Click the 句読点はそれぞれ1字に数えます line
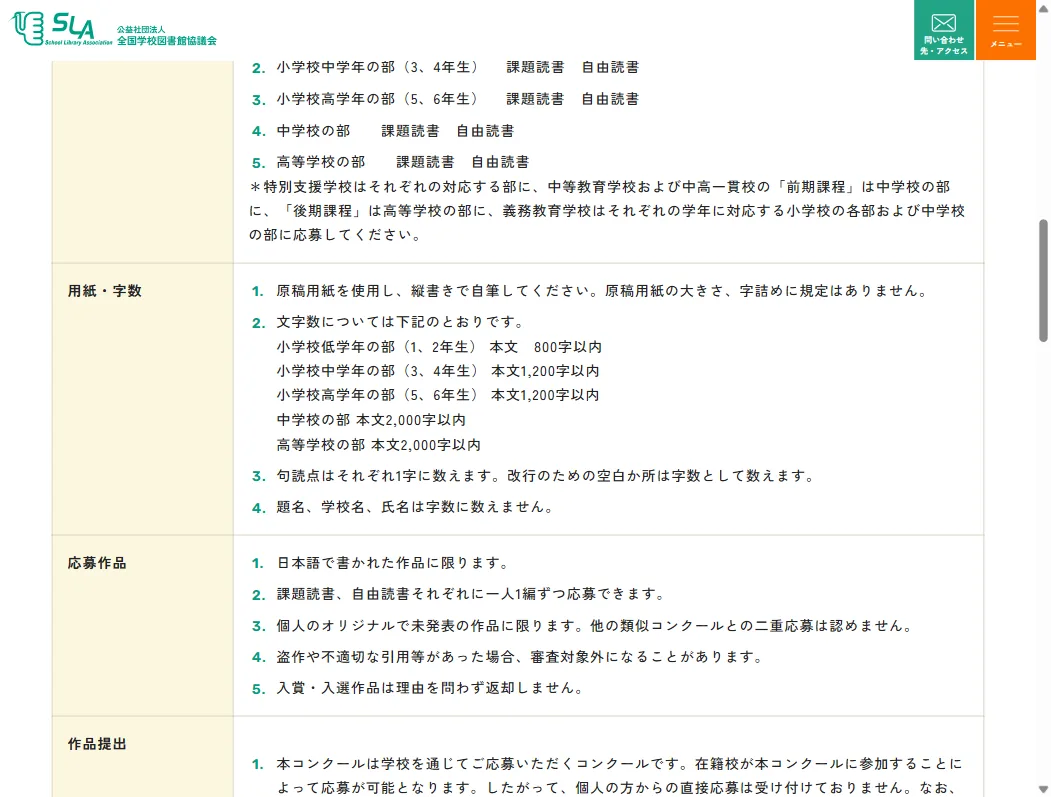Screen dimensions: 1051x797 pyautogui.click(x=546, y=476)
